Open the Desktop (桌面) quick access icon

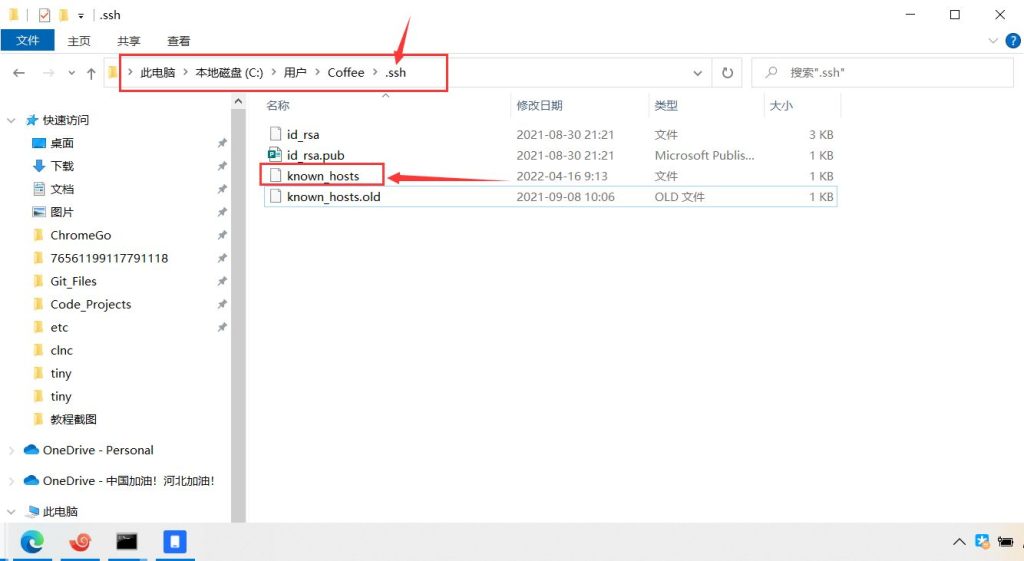click(39, 143)
